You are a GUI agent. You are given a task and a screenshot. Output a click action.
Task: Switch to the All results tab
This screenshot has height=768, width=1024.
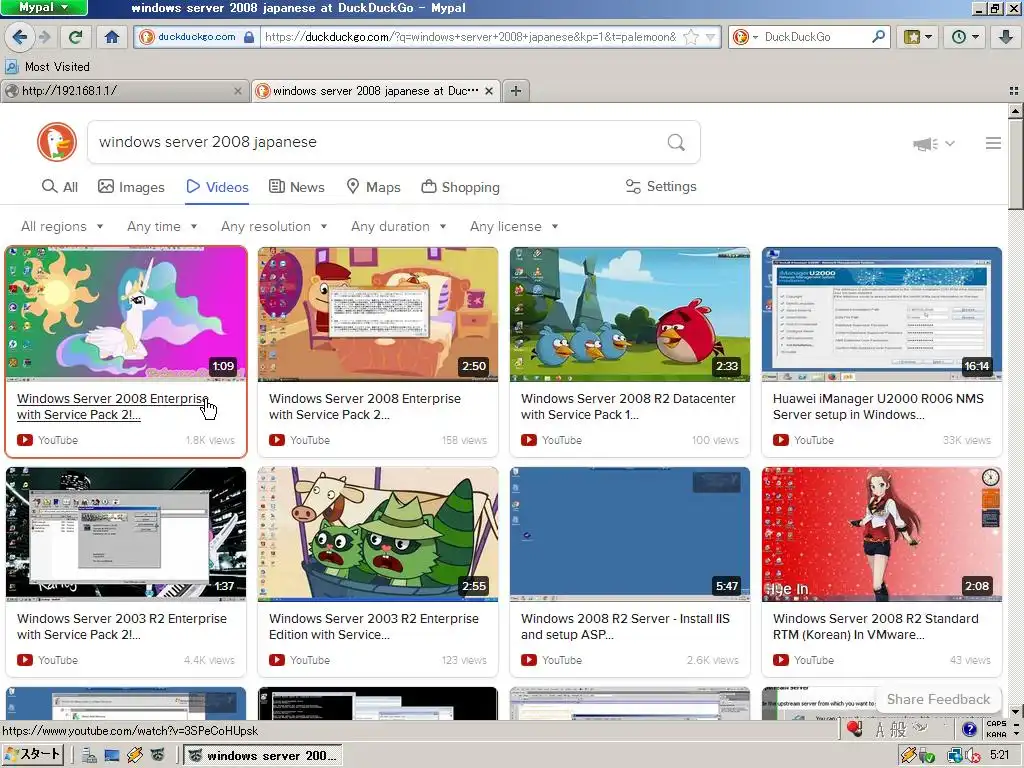[x=59, y=187]
